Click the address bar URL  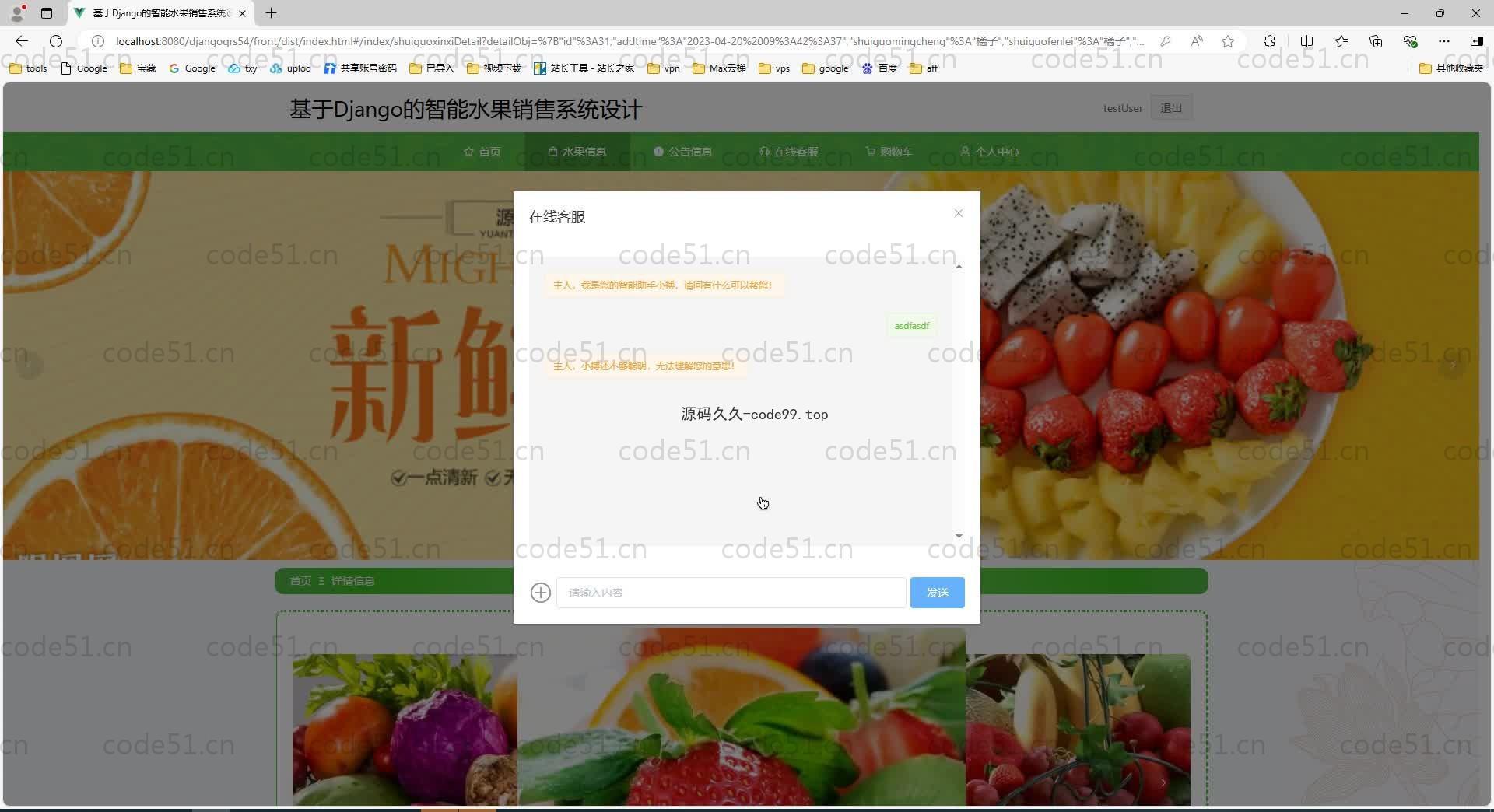click(x=629, y=41)
